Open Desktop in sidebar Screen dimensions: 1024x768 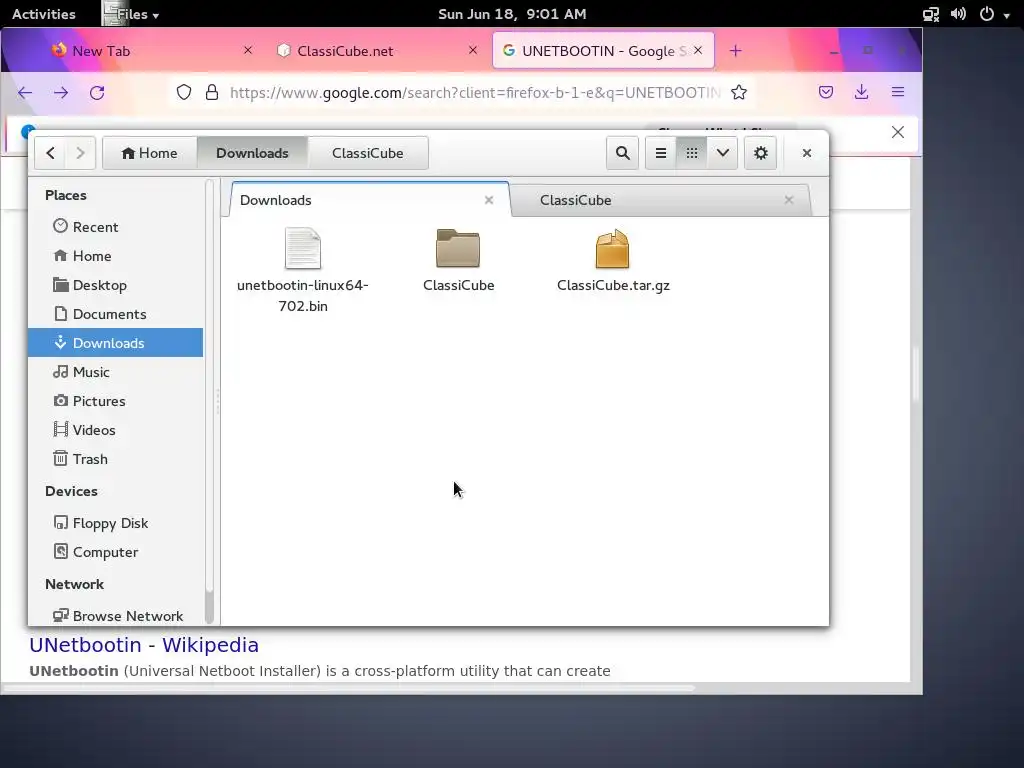click(116, 285)
